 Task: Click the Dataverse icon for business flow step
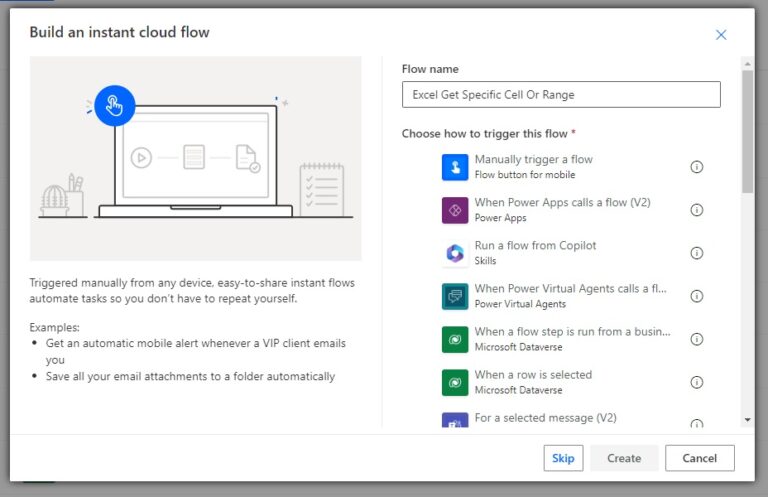pos(455,339)
